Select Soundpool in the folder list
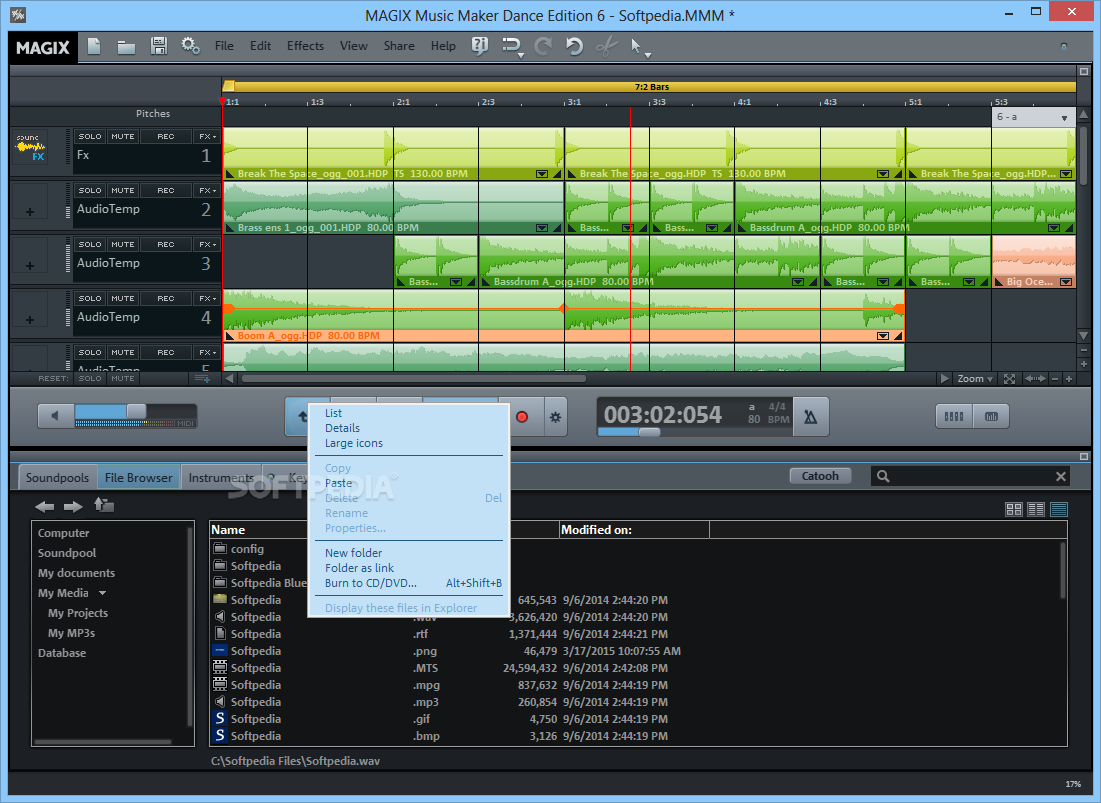Screen dimensions: 1101x803 click(x=67, y=553)
